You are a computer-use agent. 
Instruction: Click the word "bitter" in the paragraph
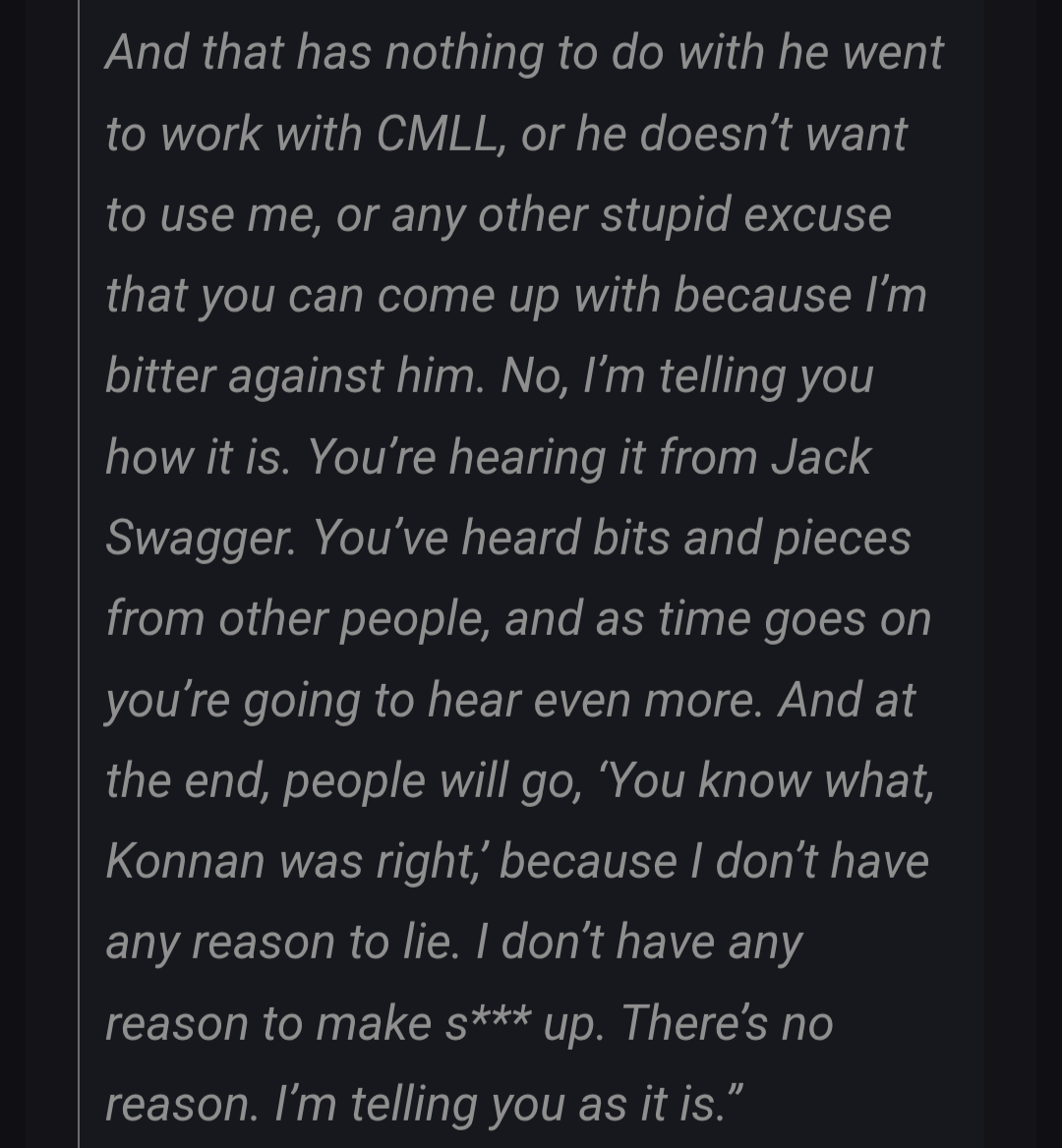(159, 376)
